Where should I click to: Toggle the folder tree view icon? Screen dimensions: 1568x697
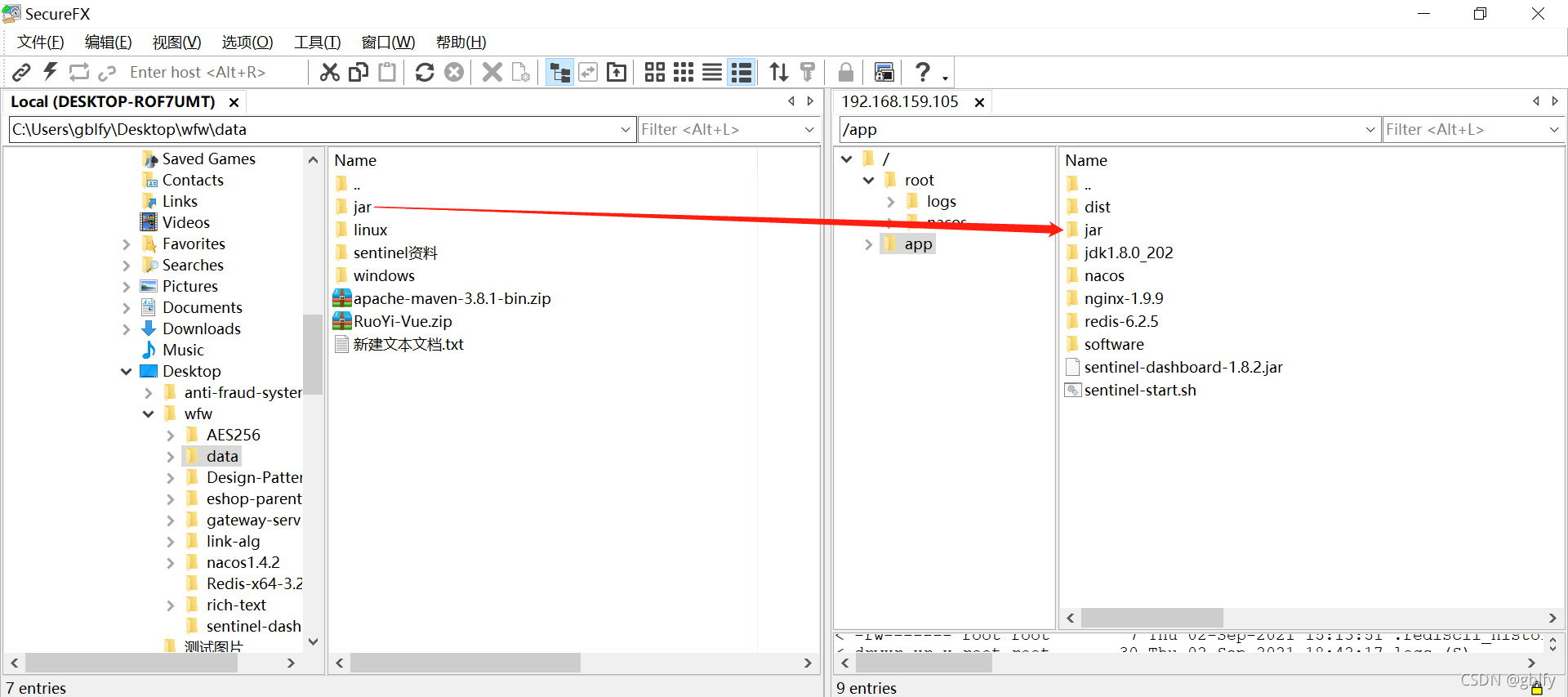pyautogui.click(x=559, y=73)
